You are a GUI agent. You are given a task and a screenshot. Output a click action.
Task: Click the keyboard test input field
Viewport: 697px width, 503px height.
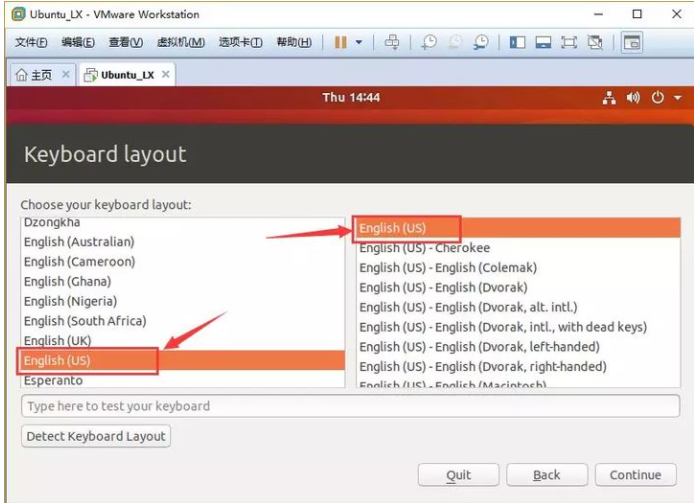[x=349, y=406]
